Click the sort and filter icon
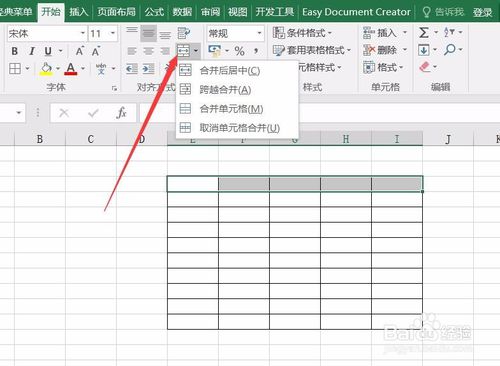Screen dimensions: 500x366 (x=449, y=32)
